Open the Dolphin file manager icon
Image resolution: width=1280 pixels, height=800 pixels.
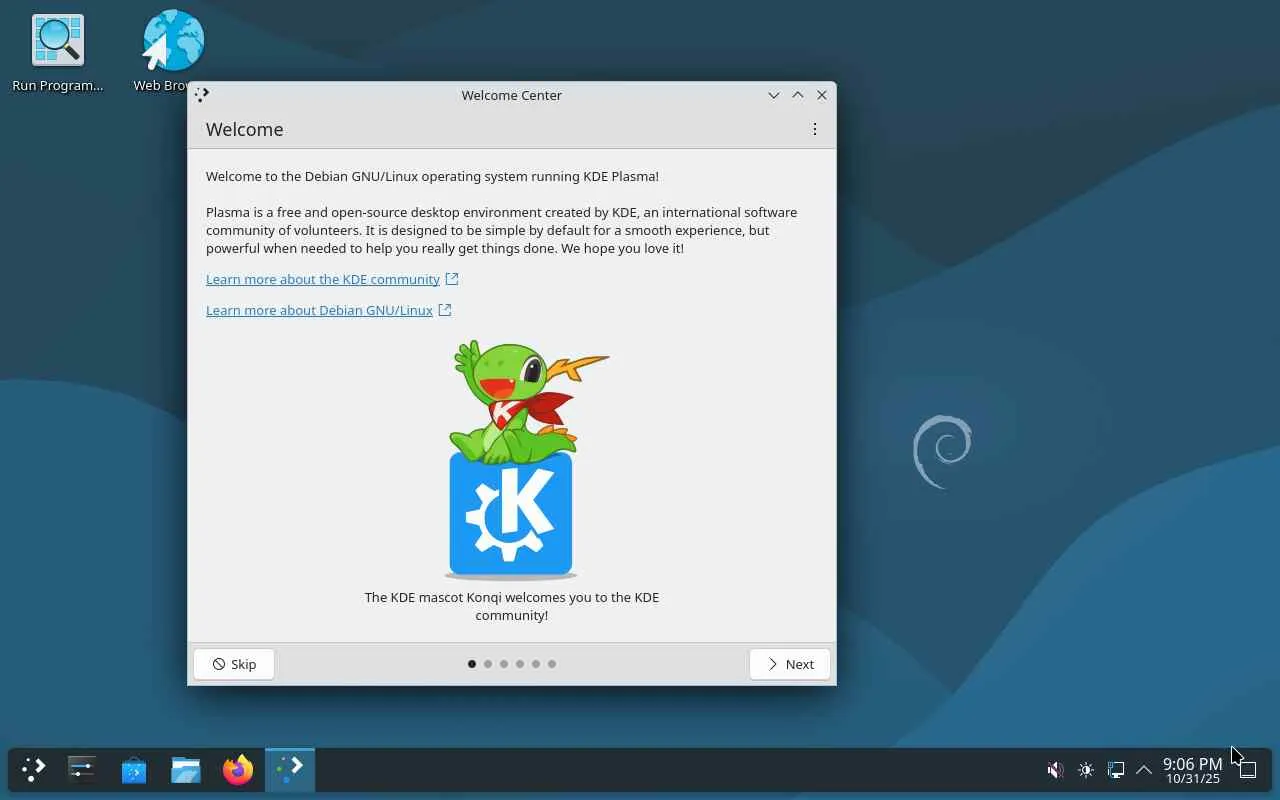[x=186, y=769]
